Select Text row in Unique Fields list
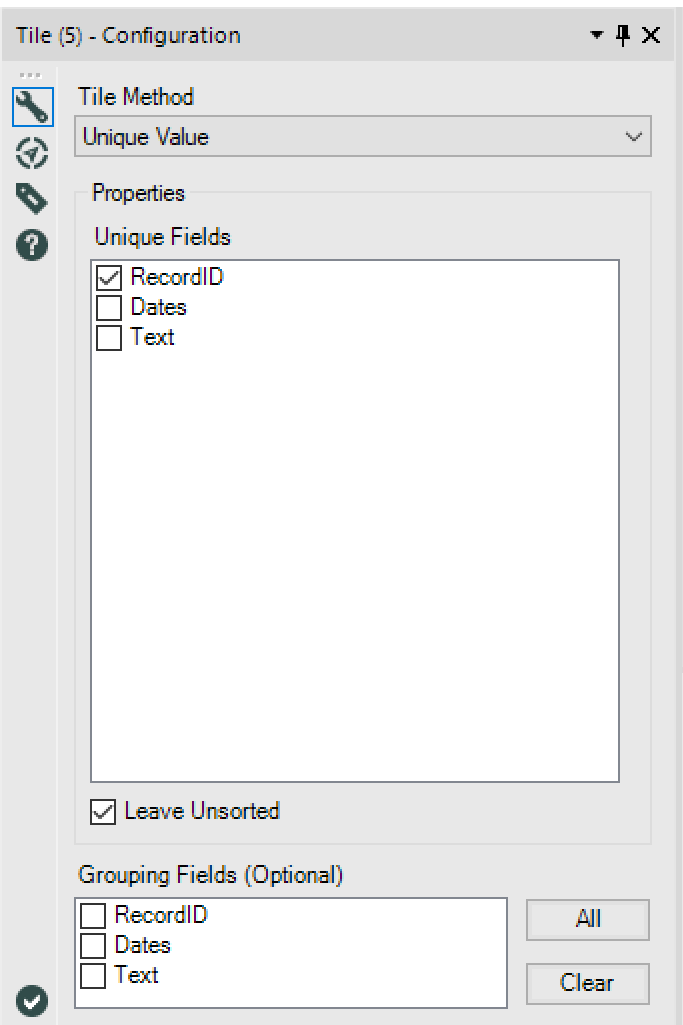This screenshot has height=1025, width=683. [x=156, y=337]
